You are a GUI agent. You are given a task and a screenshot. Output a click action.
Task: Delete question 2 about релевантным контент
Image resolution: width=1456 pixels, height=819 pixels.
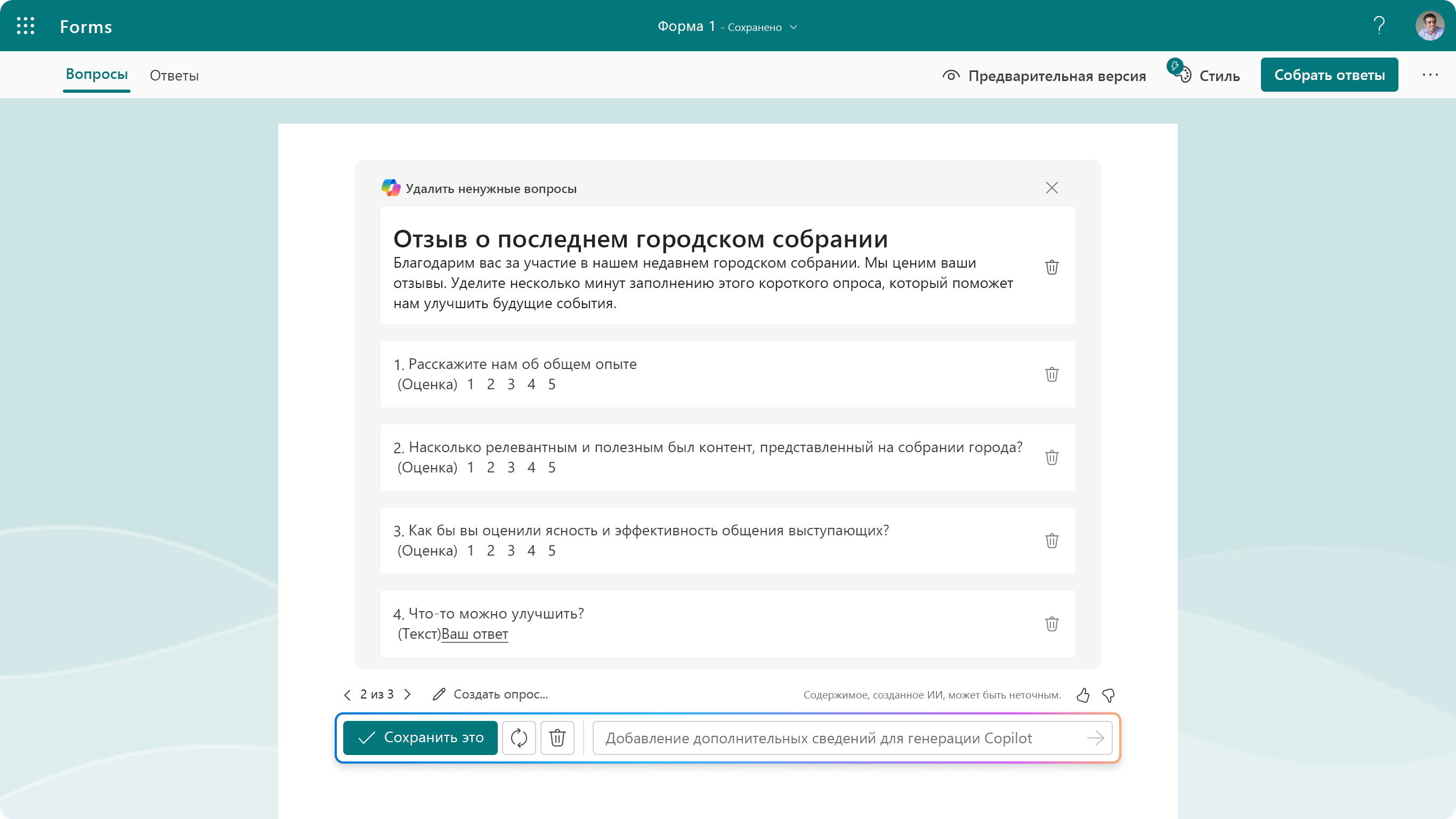[x=1052, y=457]
